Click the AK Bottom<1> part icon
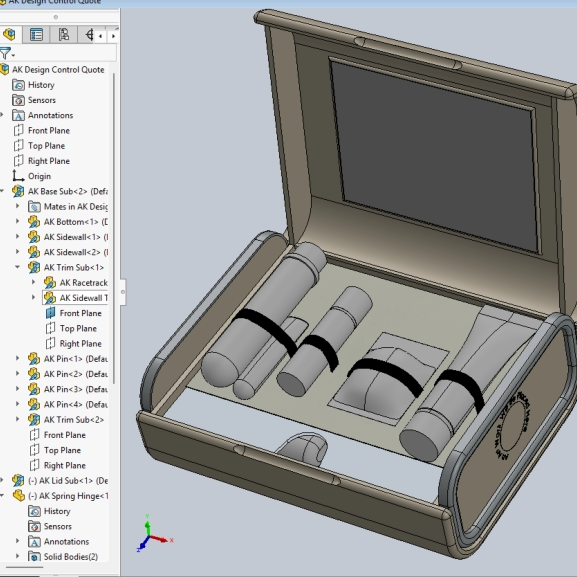Screen dimensions: 577x577 (x=34, y=222)
